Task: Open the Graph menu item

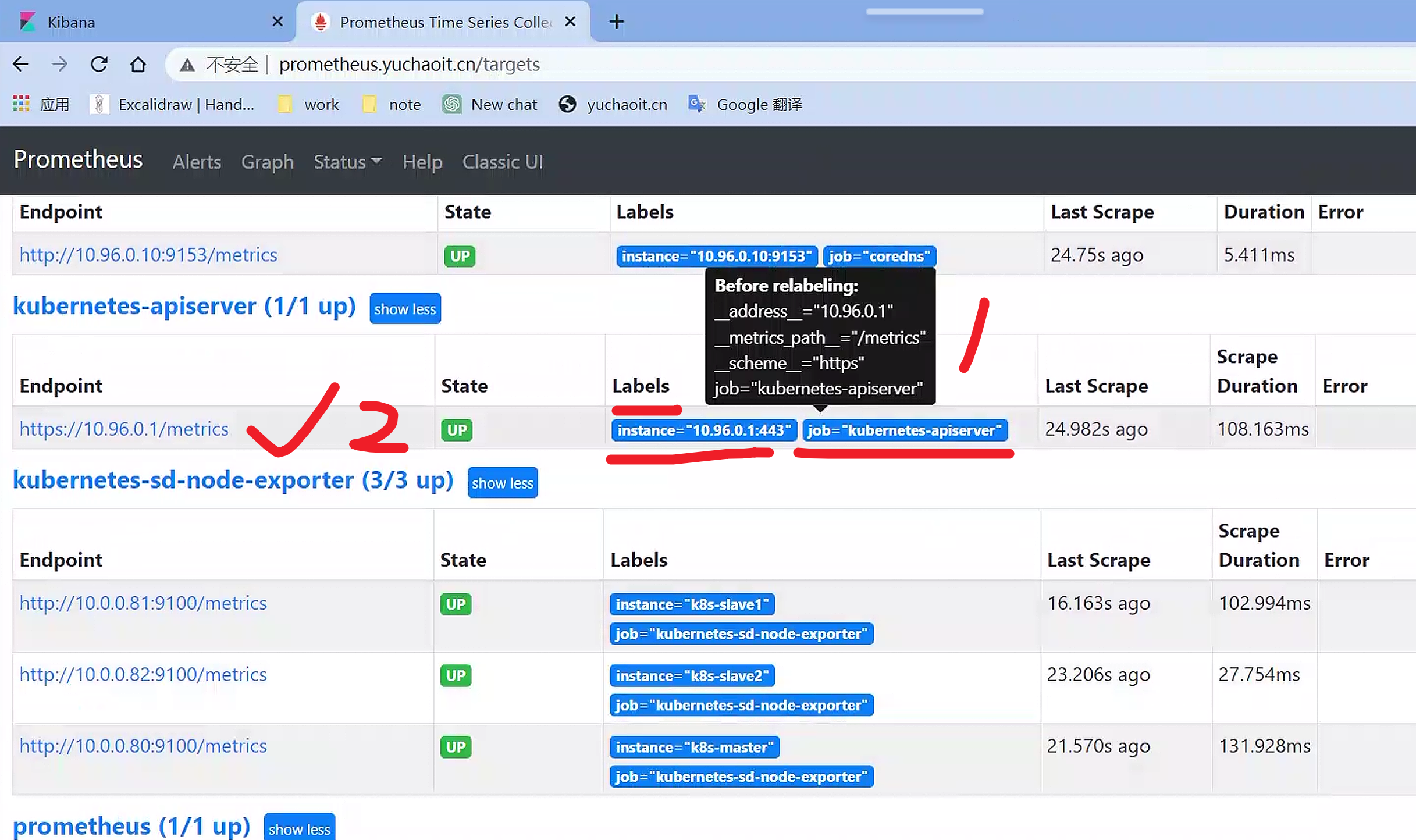Action: click(267, 162)
